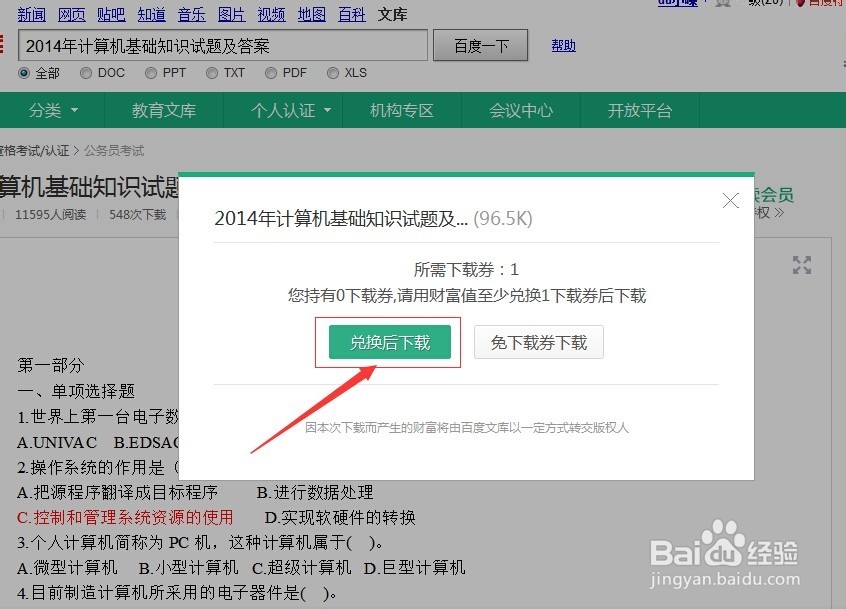Click the red answer C.控制和管理系统资源的使用
The height and width of the screenshot is (609, 846).
point(125,518)
